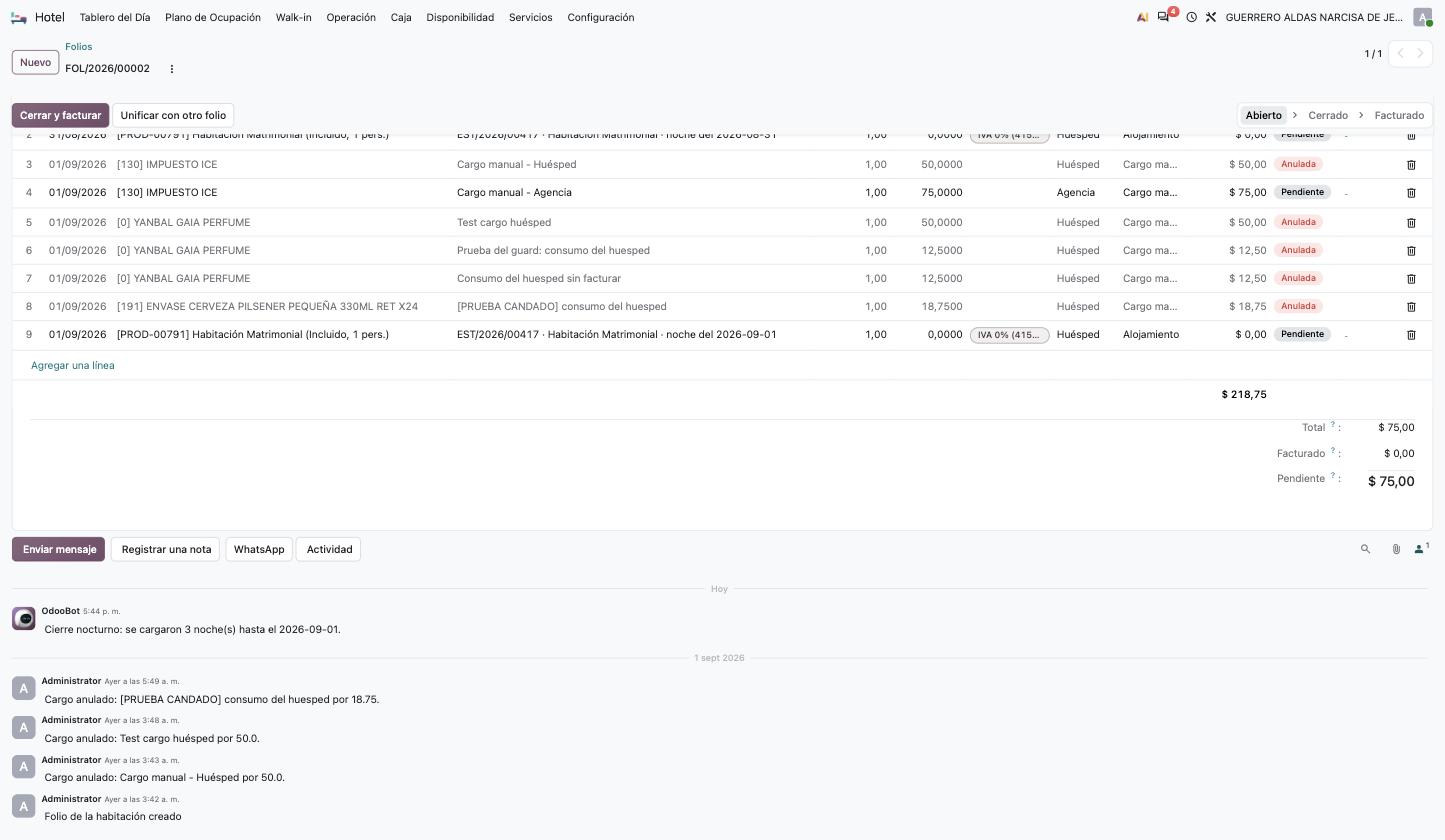Open the Walk-in menu
Screen dimensions: 1445x840
pos(293,17)
